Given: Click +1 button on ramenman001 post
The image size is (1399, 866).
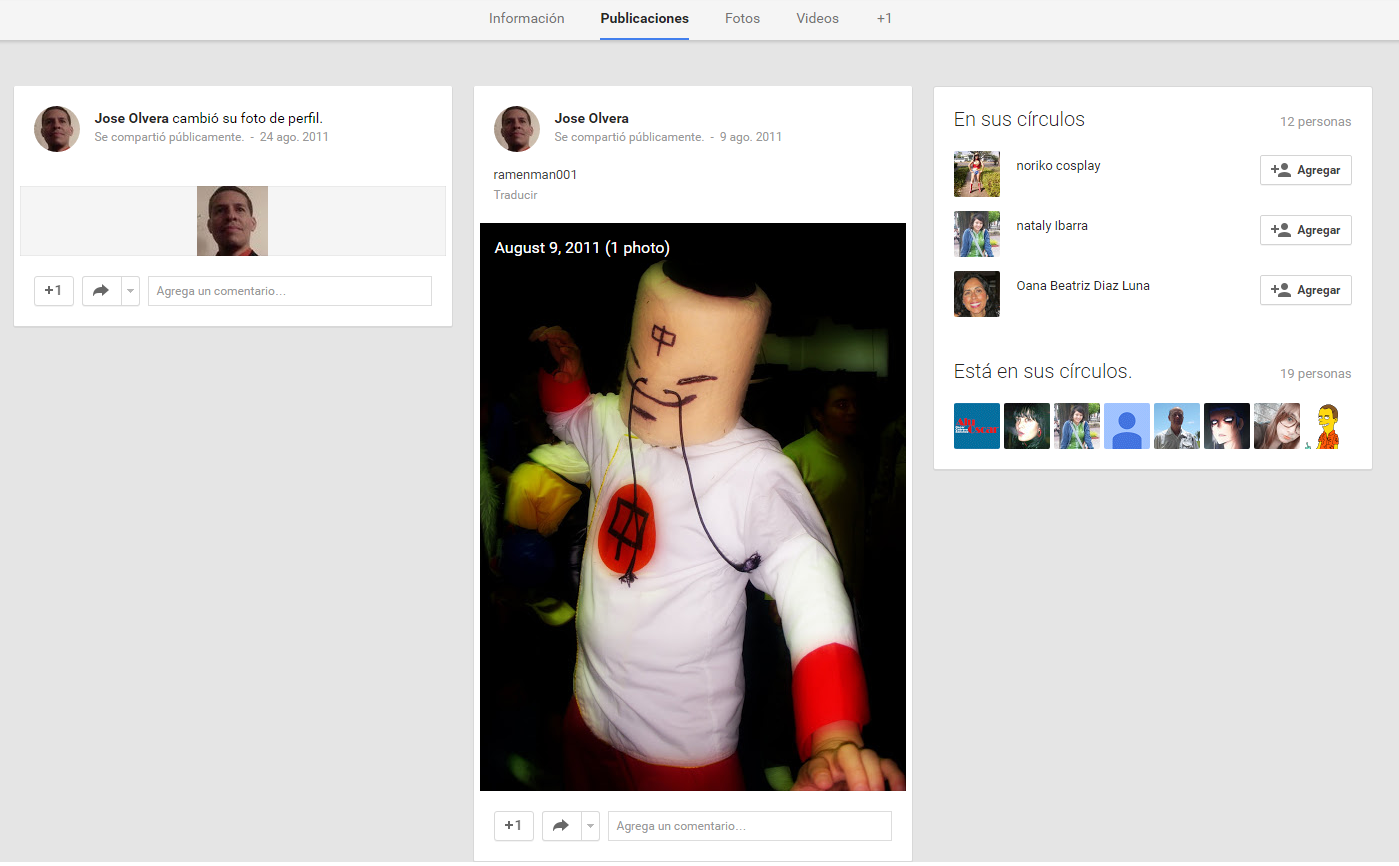Looking at the screenshot, I should pyautogui.click(x=514, y=826).
